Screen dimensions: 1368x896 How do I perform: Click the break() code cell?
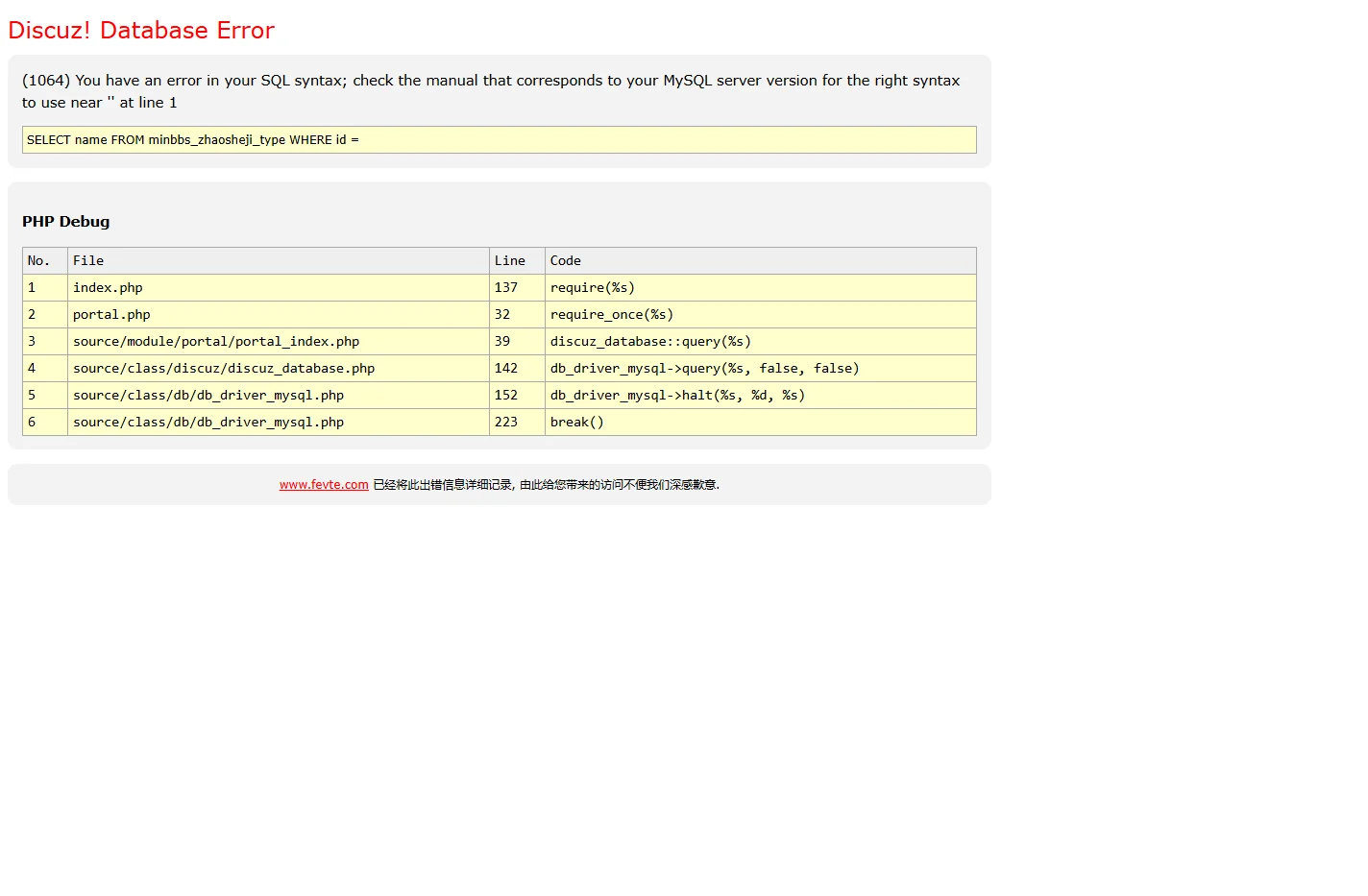(x=761, y=423)
